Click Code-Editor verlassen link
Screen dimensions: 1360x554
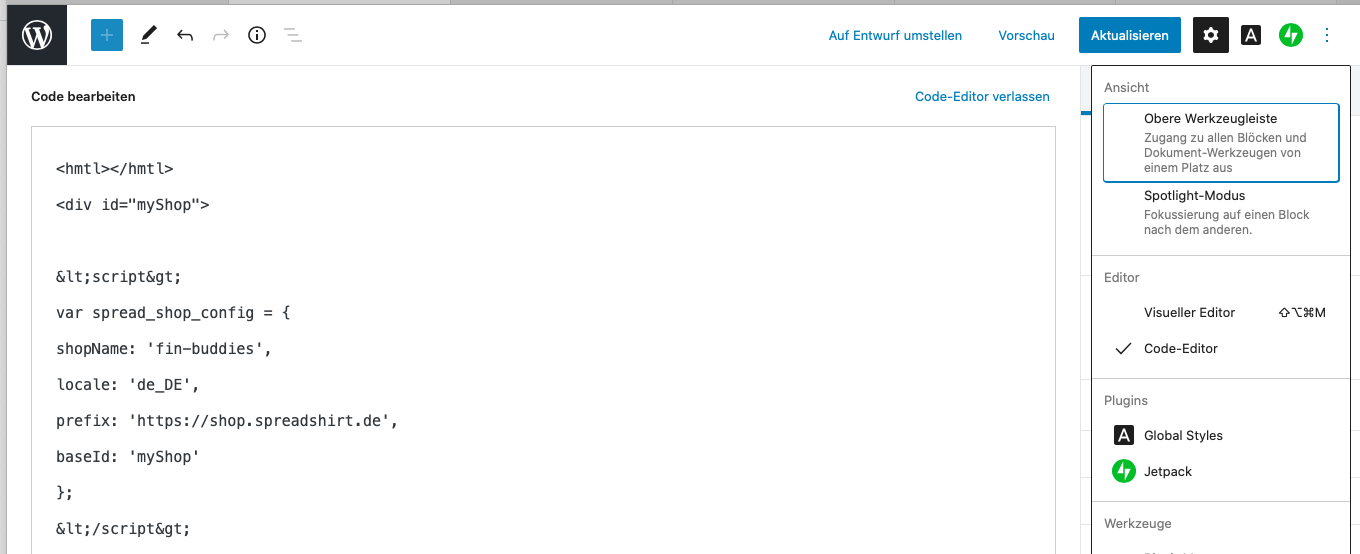pos(982,97)
